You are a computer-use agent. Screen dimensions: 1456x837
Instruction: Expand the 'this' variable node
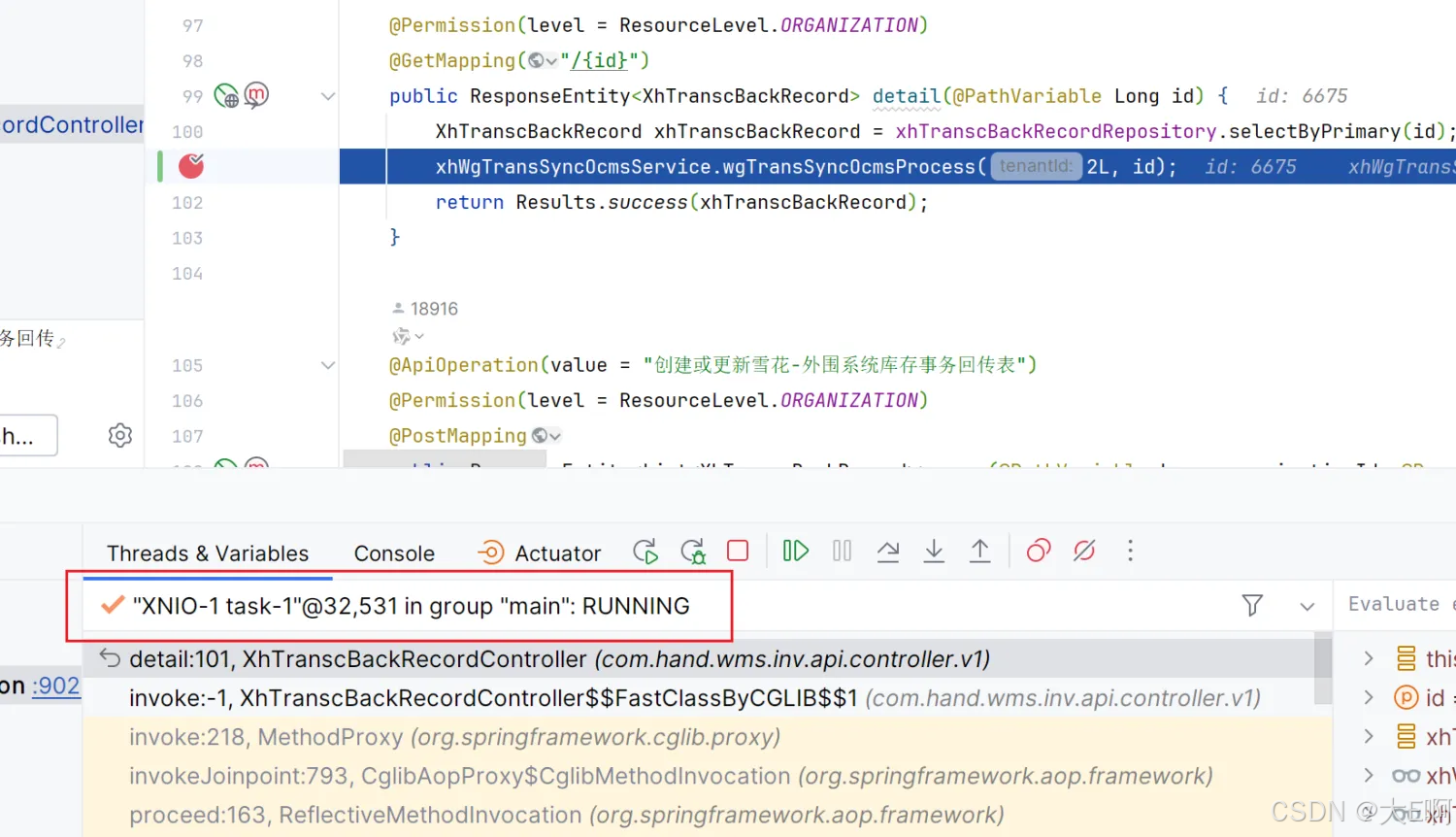(x=1369, y=658)
